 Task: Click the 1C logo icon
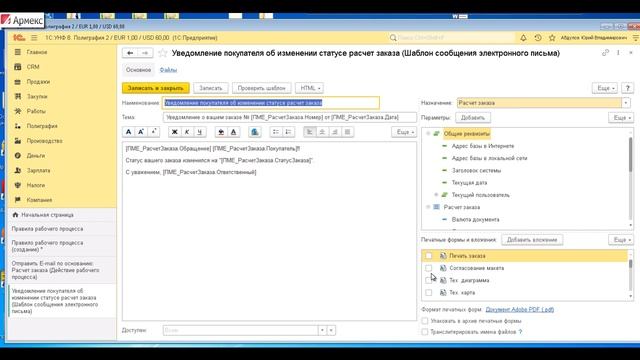point(19,38)
